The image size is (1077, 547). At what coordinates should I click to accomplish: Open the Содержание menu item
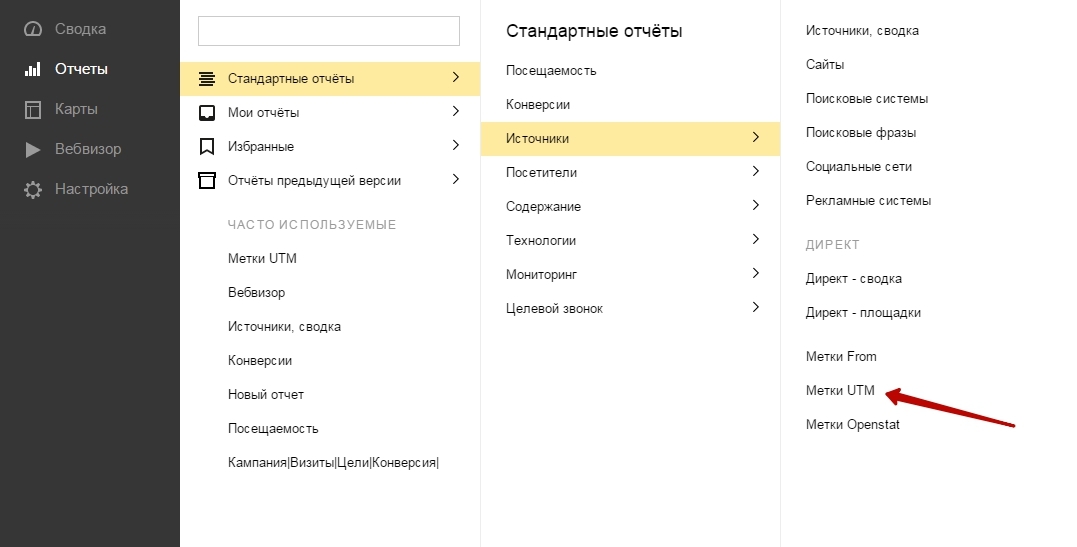[543, 207]
